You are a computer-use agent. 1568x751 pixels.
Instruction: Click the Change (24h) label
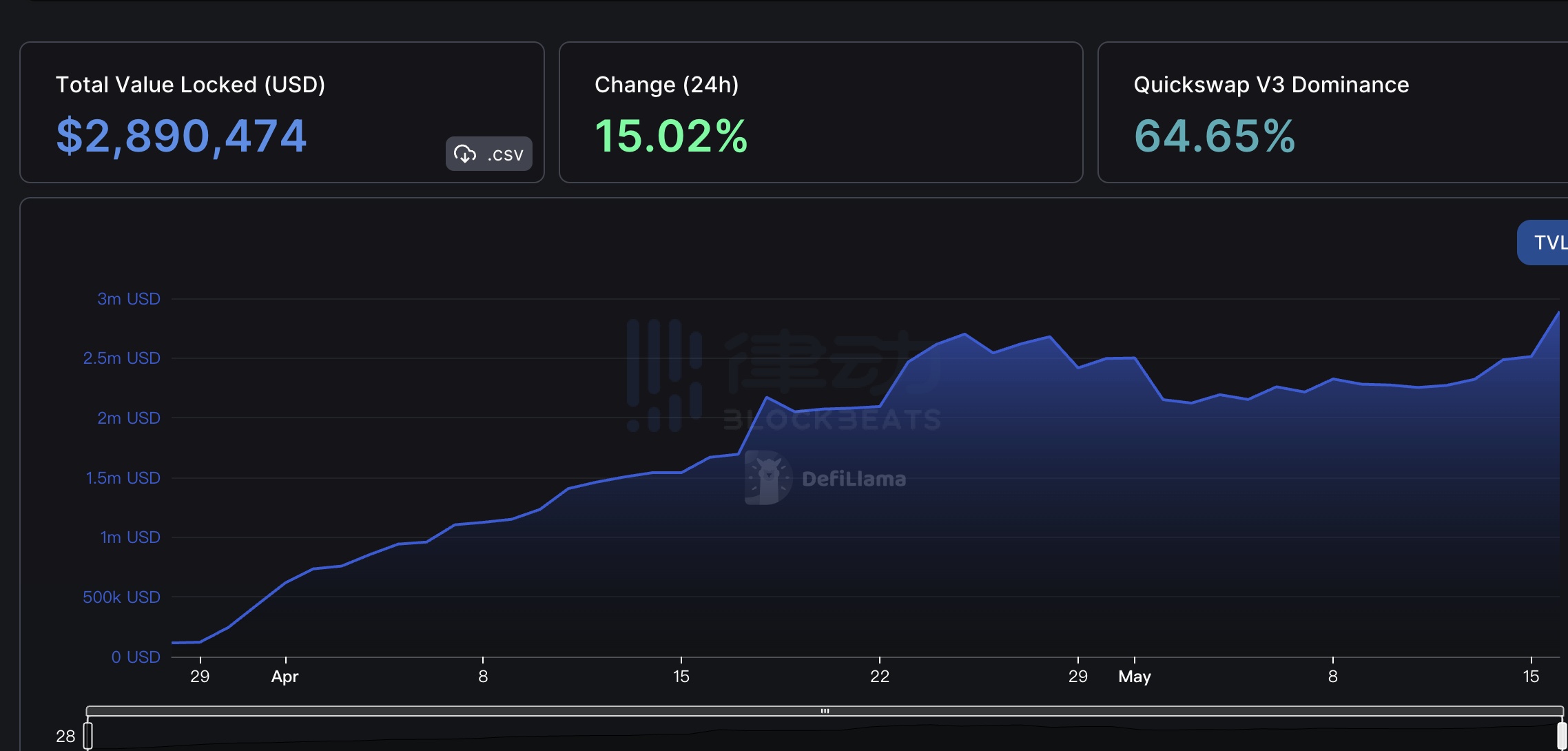(x=666, y=84)
